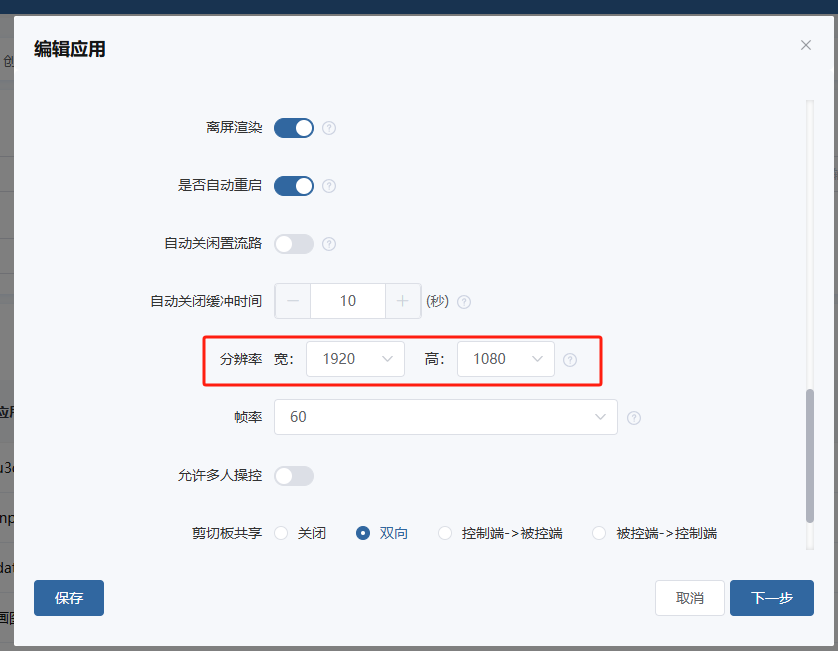Viewport: 838px width, 651px height.
Task: Open the width dropdown showing 1920
Action: click(355, 359)
